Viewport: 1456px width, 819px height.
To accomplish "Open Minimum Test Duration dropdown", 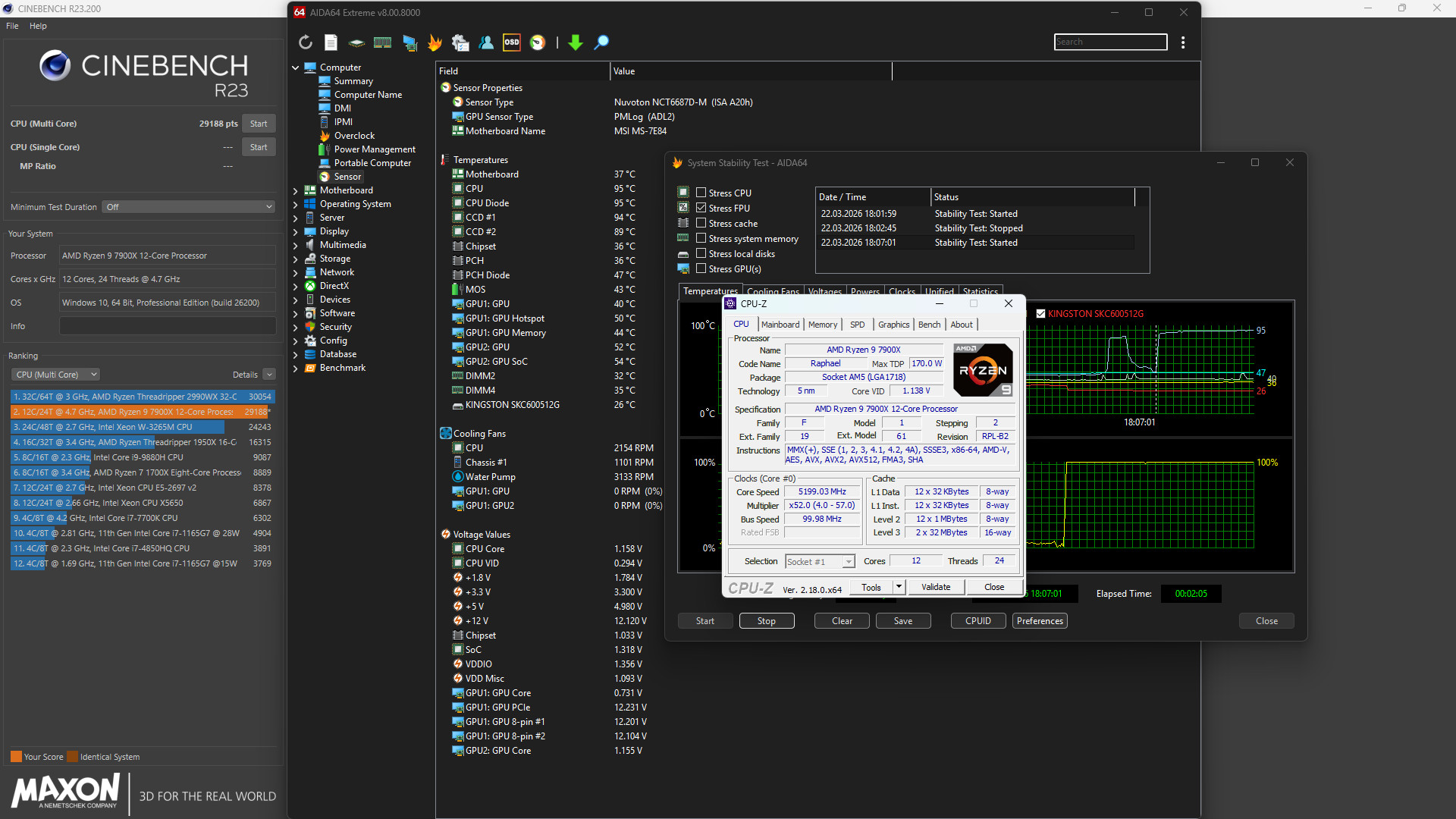I will (188, 207).
